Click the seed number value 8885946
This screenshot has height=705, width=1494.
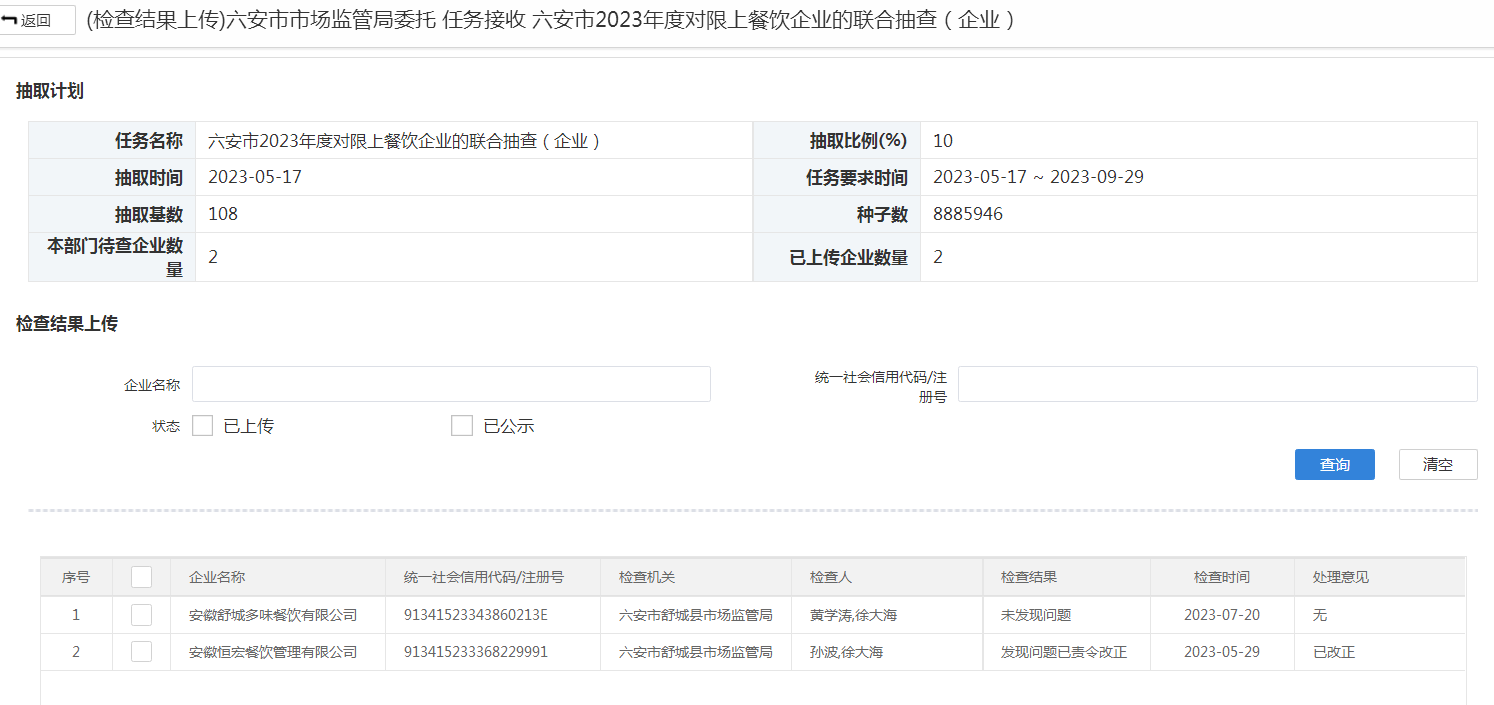click(968, 214)
